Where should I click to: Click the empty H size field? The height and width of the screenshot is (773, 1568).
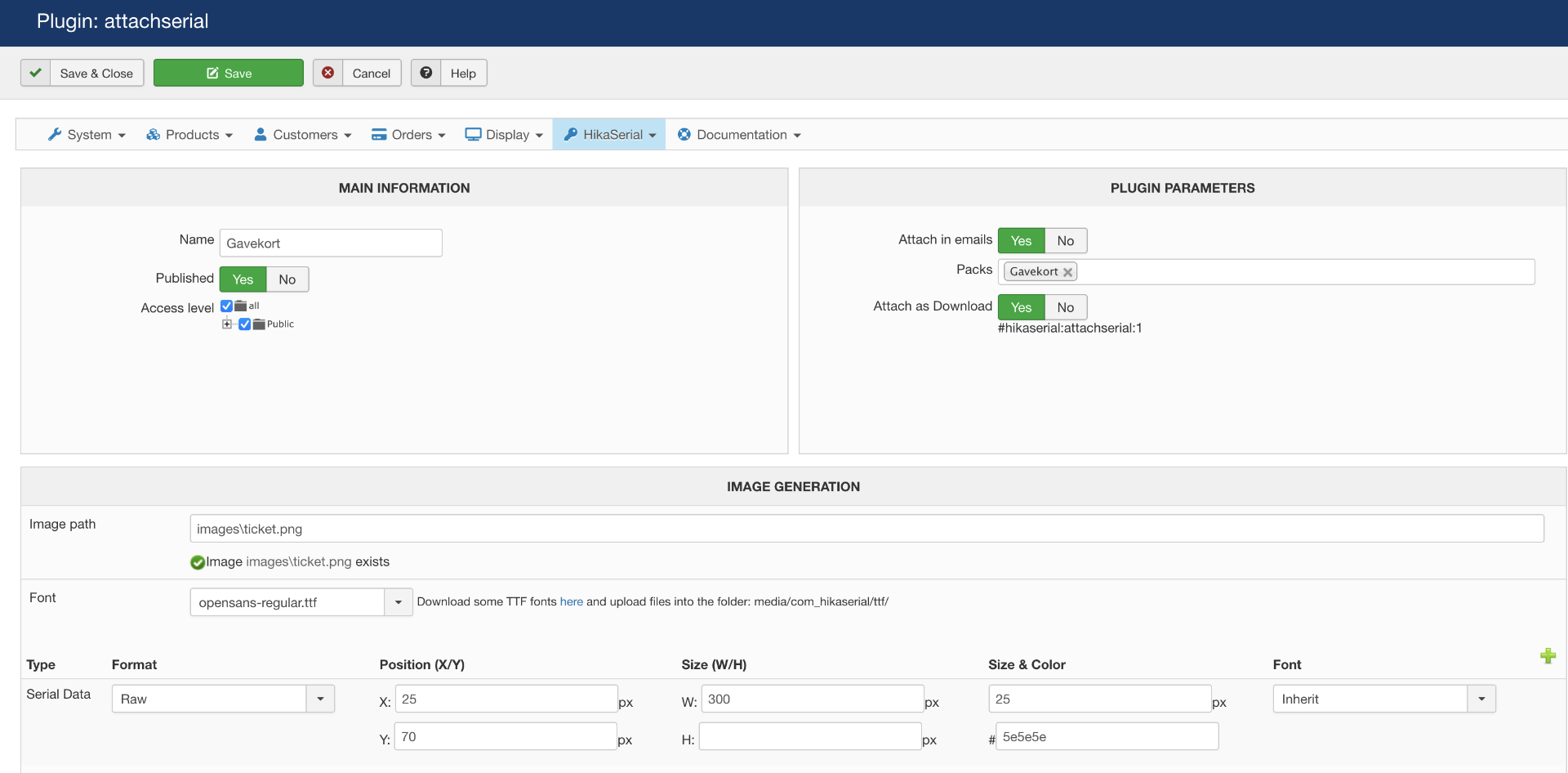point(811,736)
